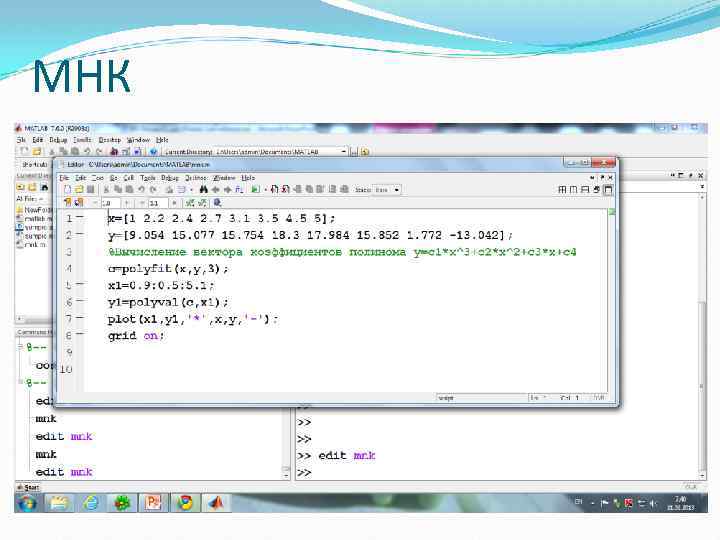This screenshot has width=720, height=540.
Task: Open the Stack dropdown in Editor toolbar
Action: (387, 190)
